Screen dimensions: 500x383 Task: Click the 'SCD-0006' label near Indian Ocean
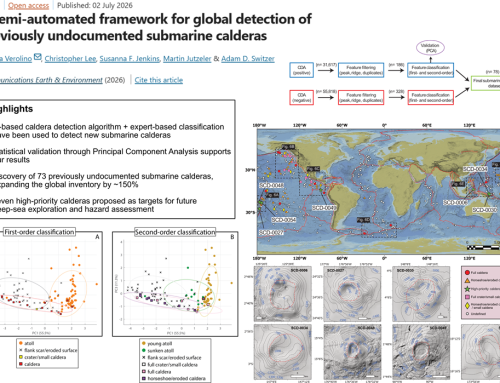coord(455,202)
